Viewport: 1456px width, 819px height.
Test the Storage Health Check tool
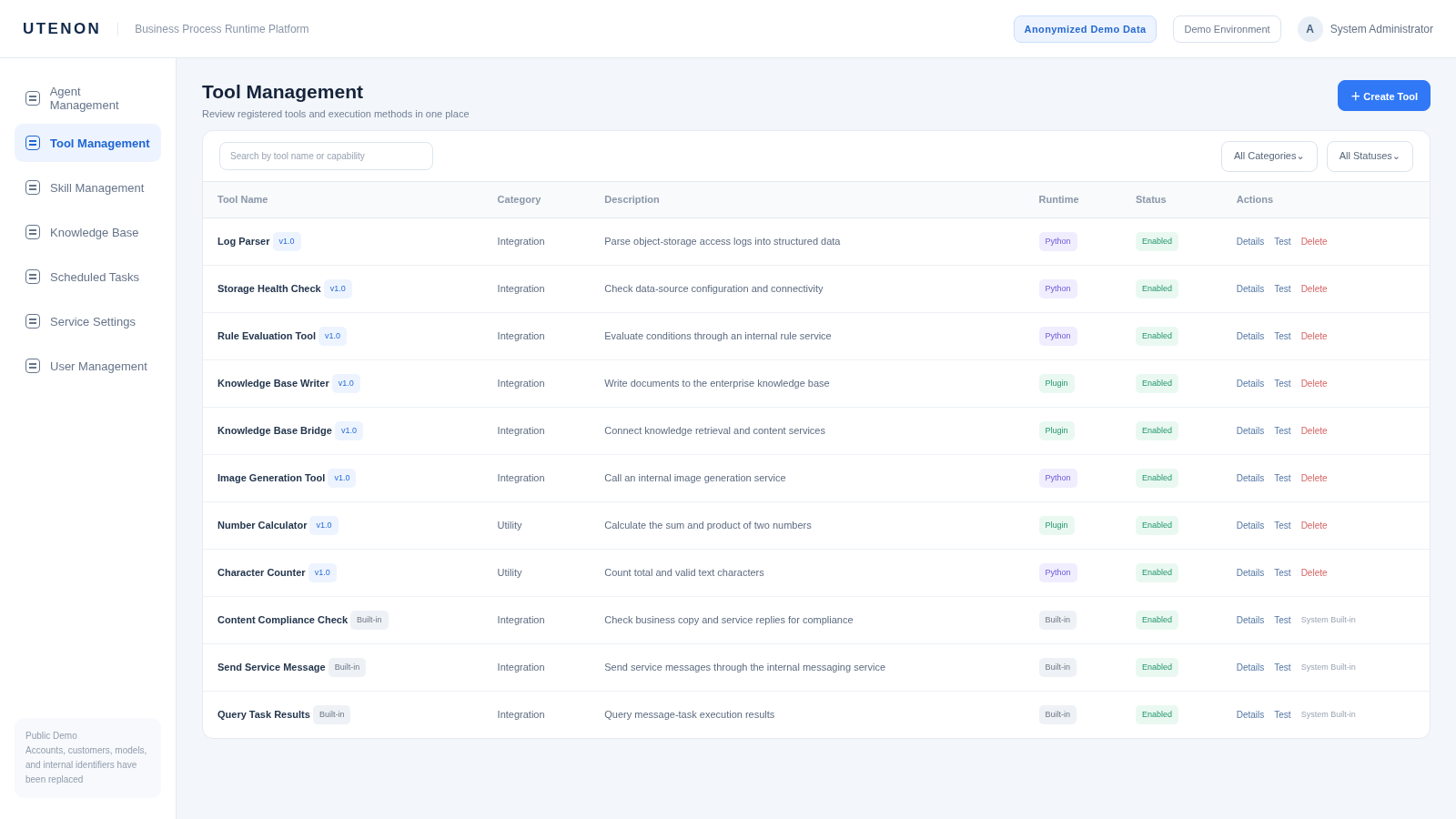[x=1282, y=289]
